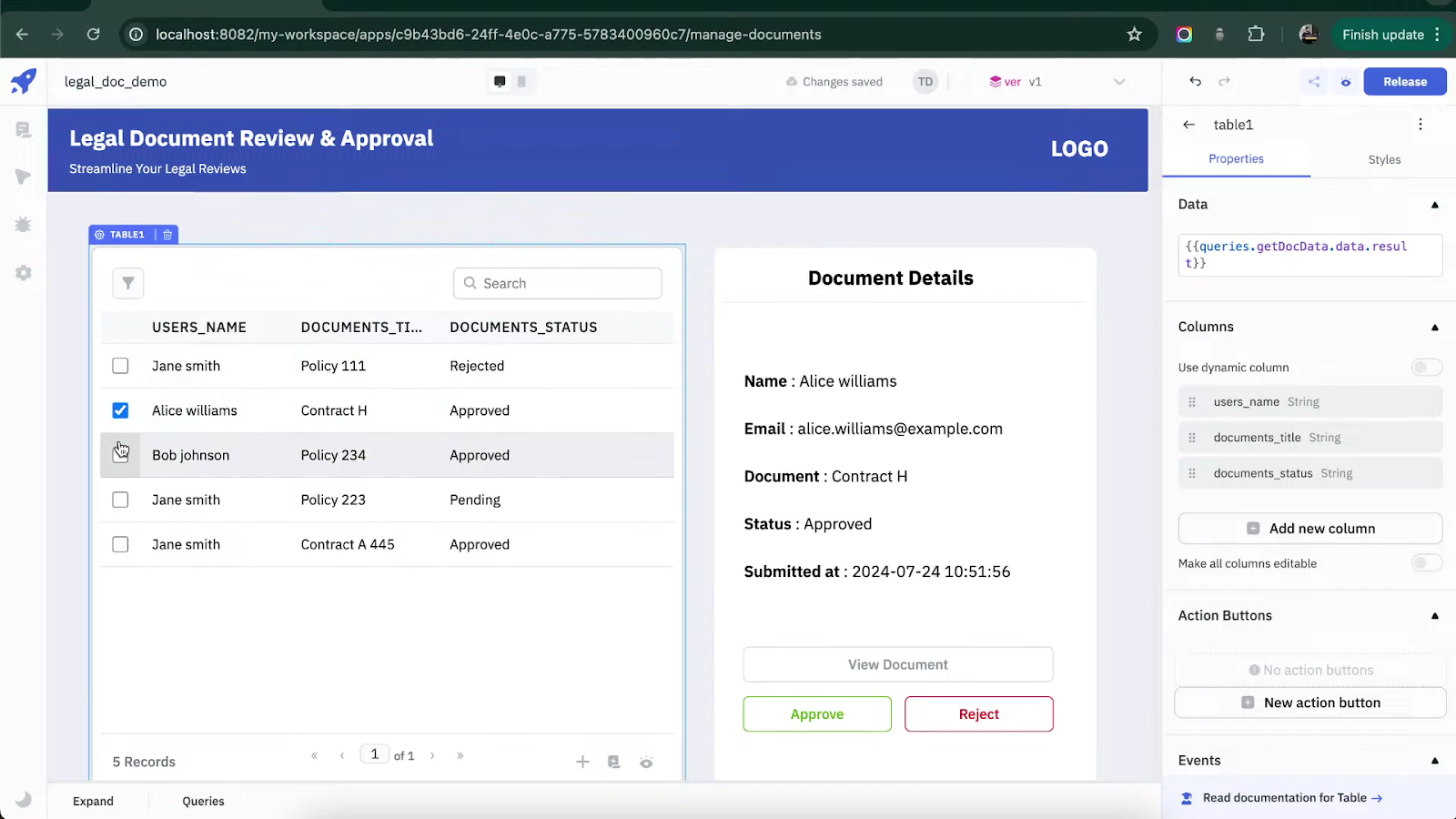Viewport: 1456px width, 819px height.
Task: Click the column visibility eye icon in the table footer
Action: tap(646, 762)
